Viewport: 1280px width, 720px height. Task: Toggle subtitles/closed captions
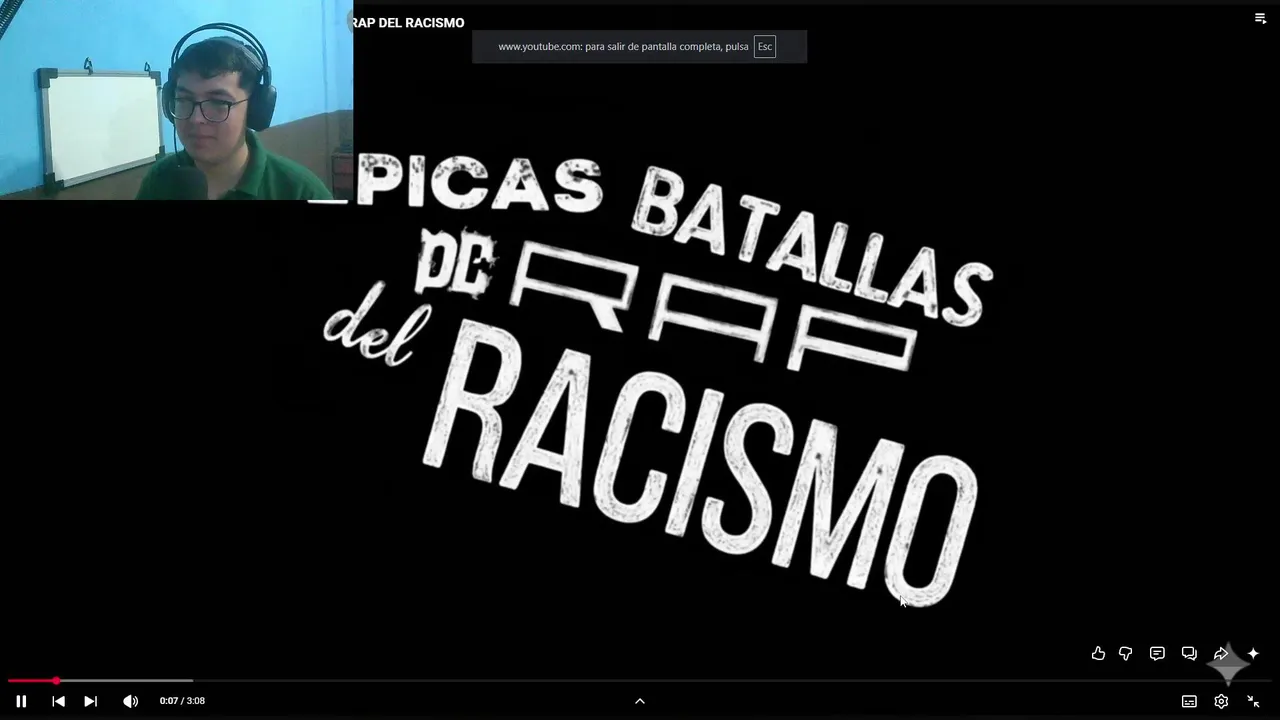point(1189,701)
